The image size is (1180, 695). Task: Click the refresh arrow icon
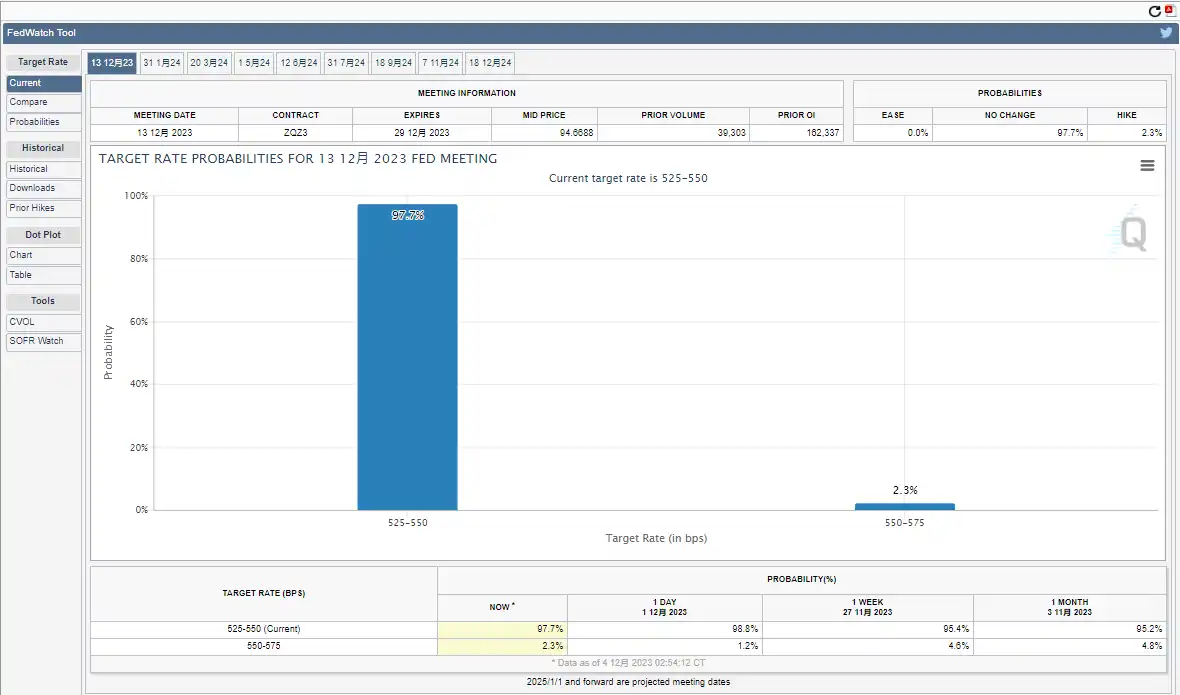(x=1155, y=11)
